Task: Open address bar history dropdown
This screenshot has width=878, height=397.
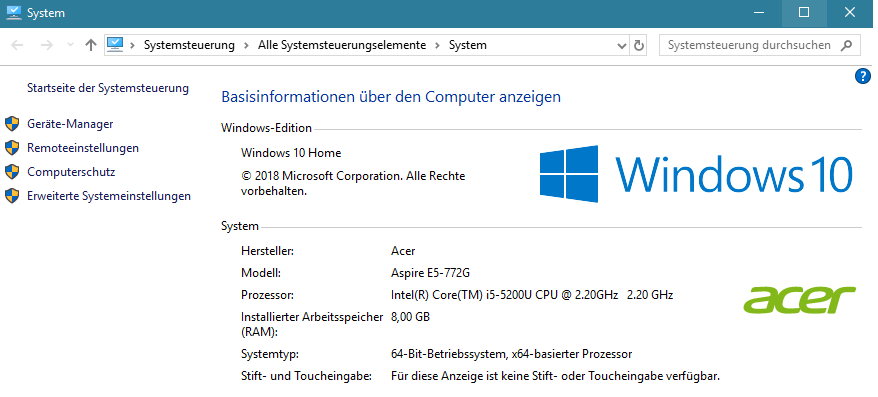Action: point(622,46)
